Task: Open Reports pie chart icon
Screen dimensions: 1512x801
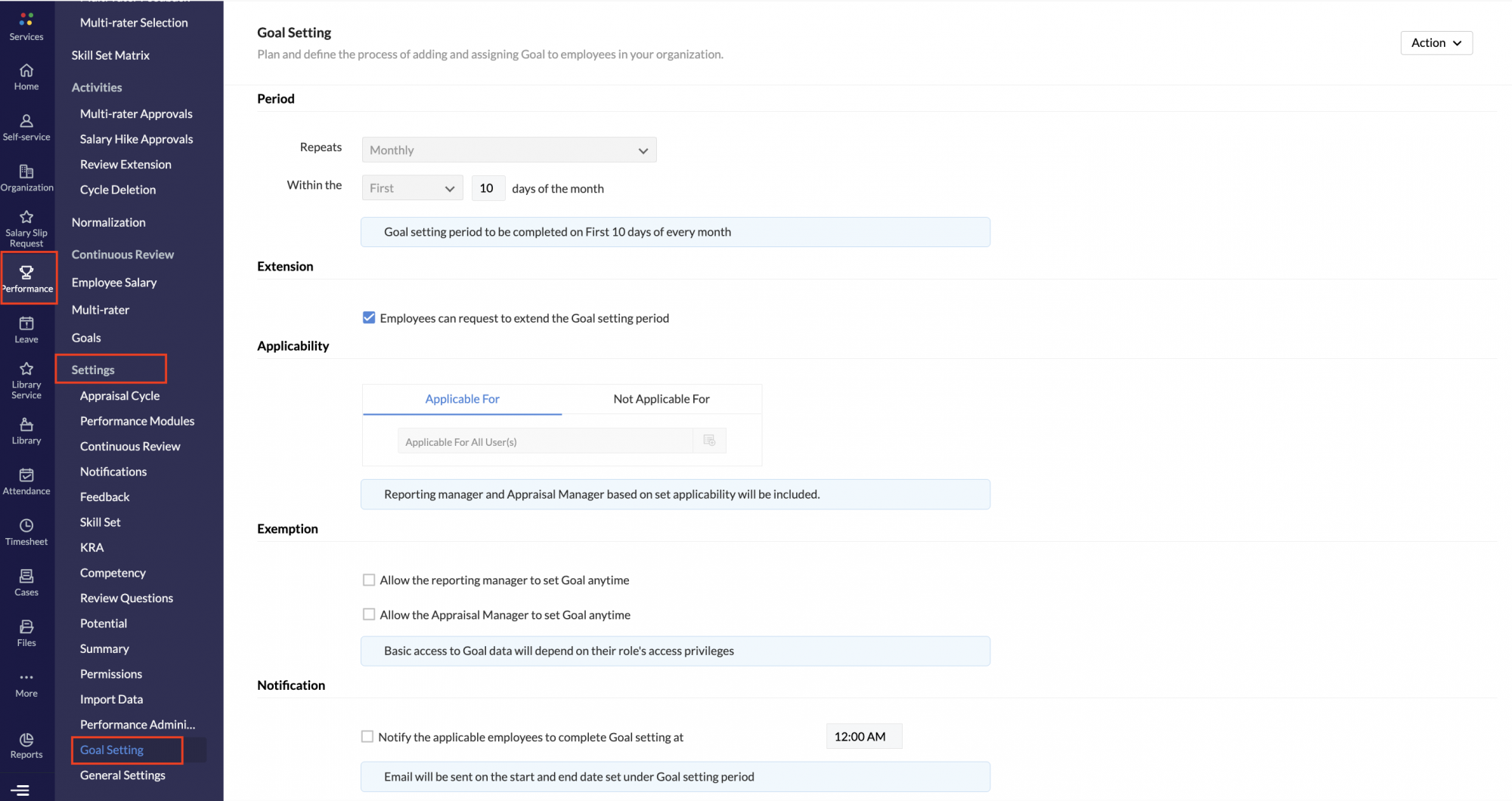Action: pyautogui.click(x=26, y=739)
